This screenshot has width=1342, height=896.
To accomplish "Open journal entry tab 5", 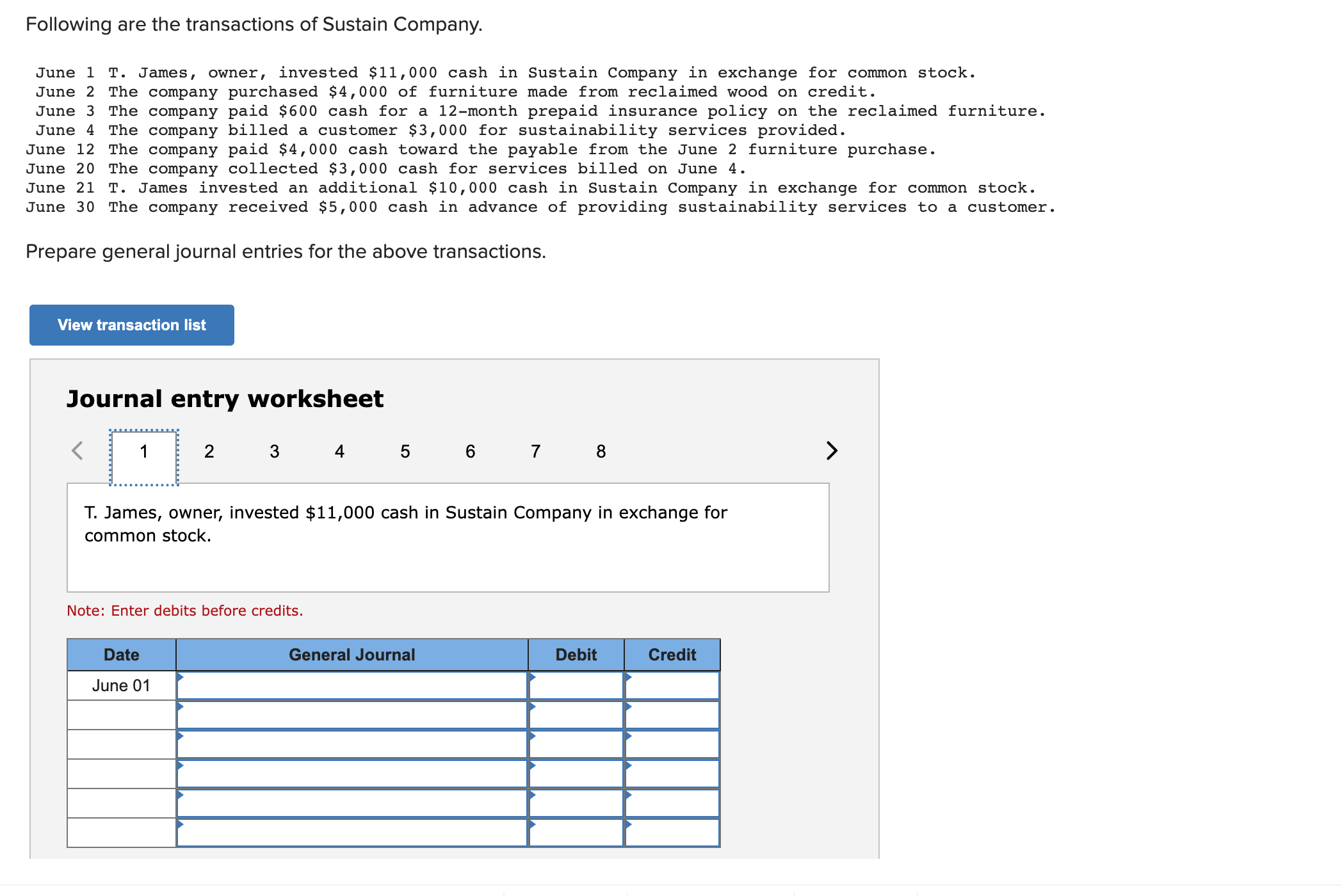I will tap(405, 452).
